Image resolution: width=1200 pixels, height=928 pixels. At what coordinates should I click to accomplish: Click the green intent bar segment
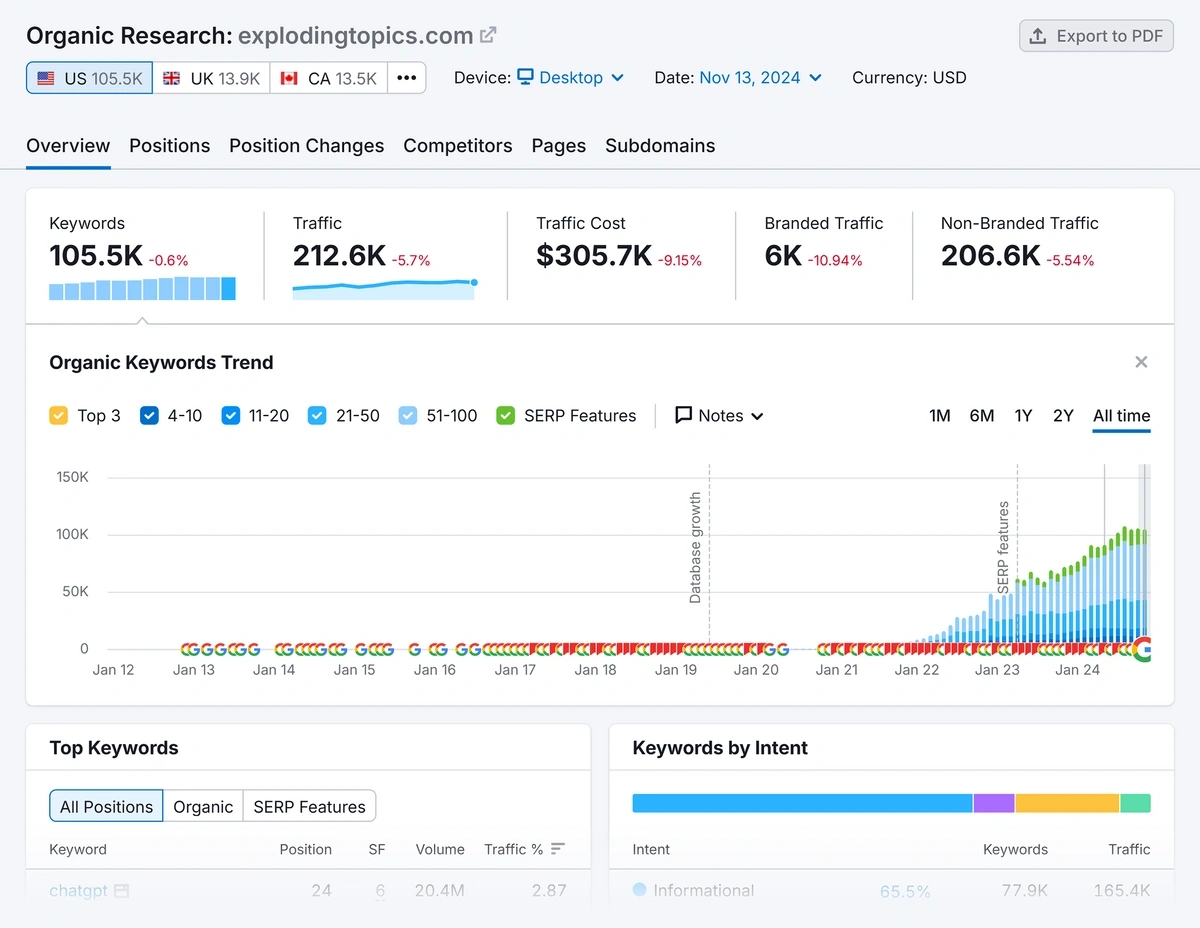1136,803
